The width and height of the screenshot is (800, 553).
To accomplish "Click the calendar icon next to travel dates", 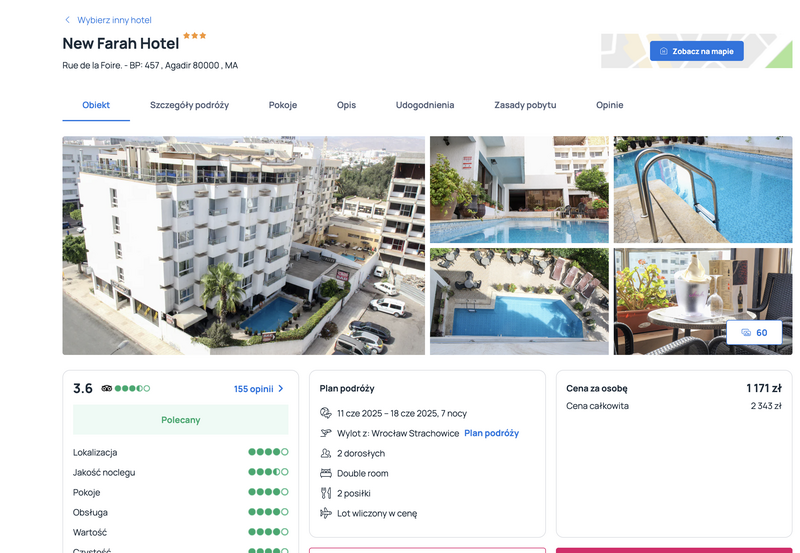I will (326, 413).
